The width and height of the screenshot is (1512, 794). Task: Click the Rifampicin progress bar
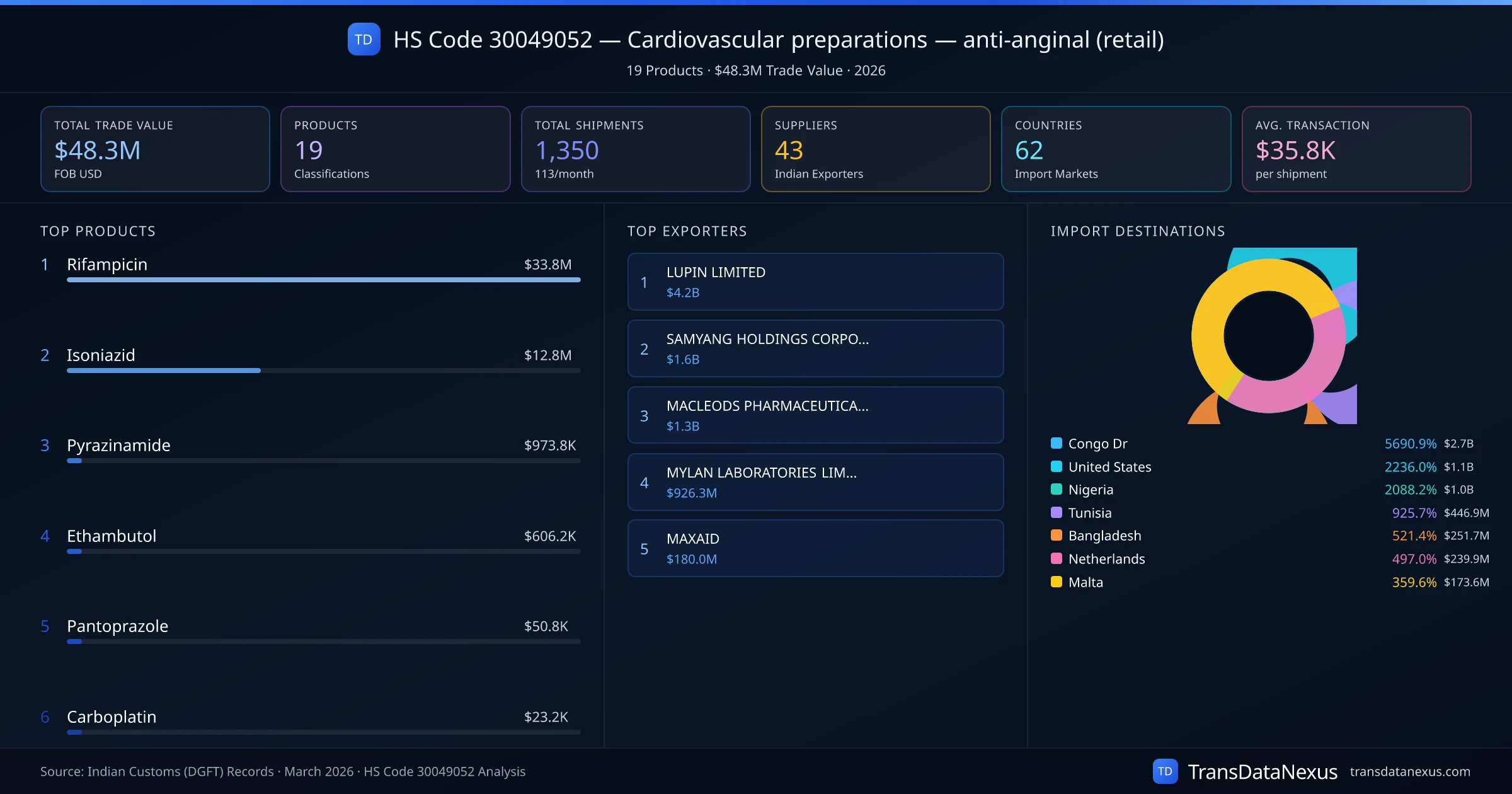click(x=323, y=280)
